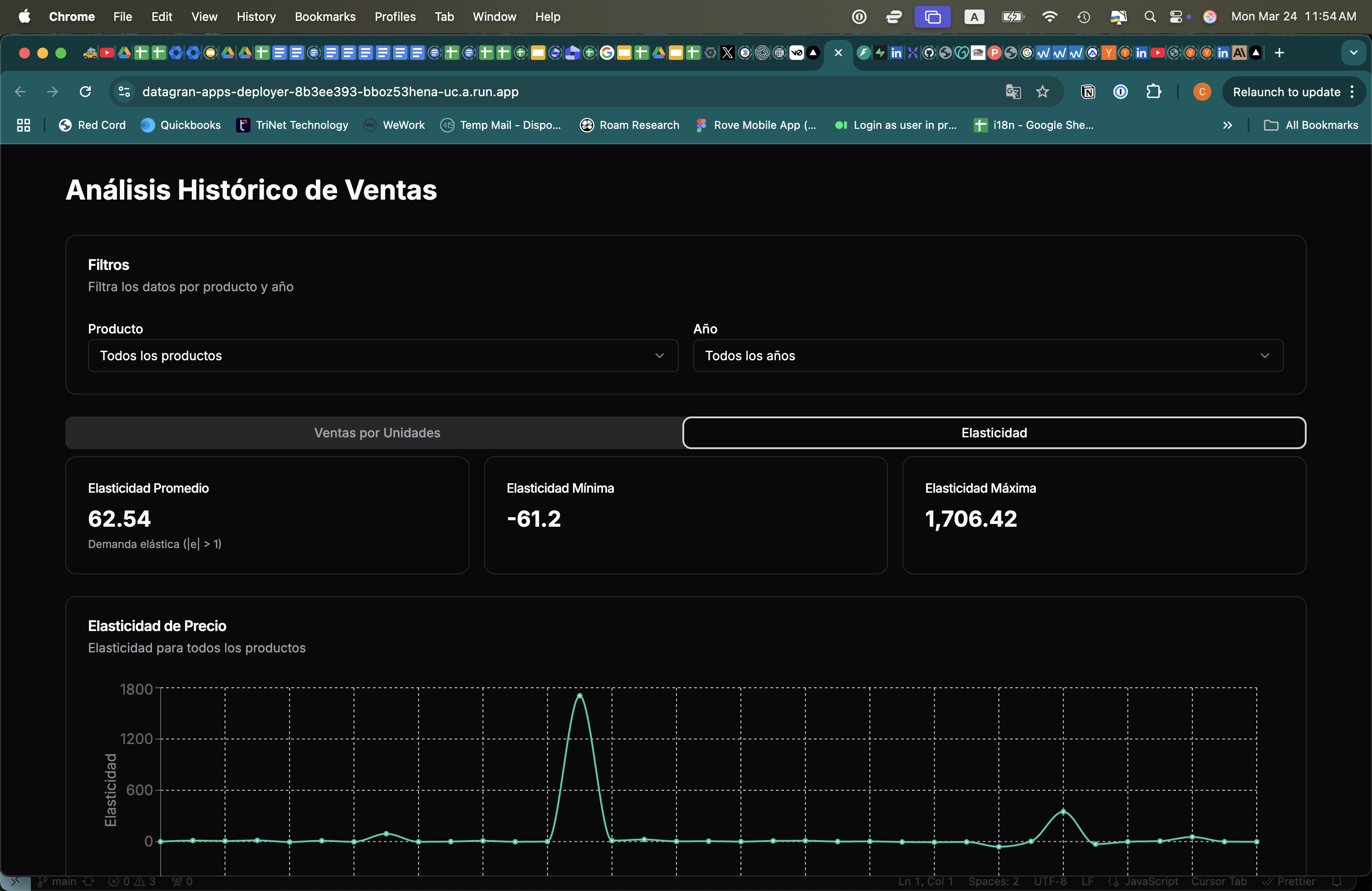Click the browser reload icon
Viewport: 1372px width, 891px height.
point(85,92)
